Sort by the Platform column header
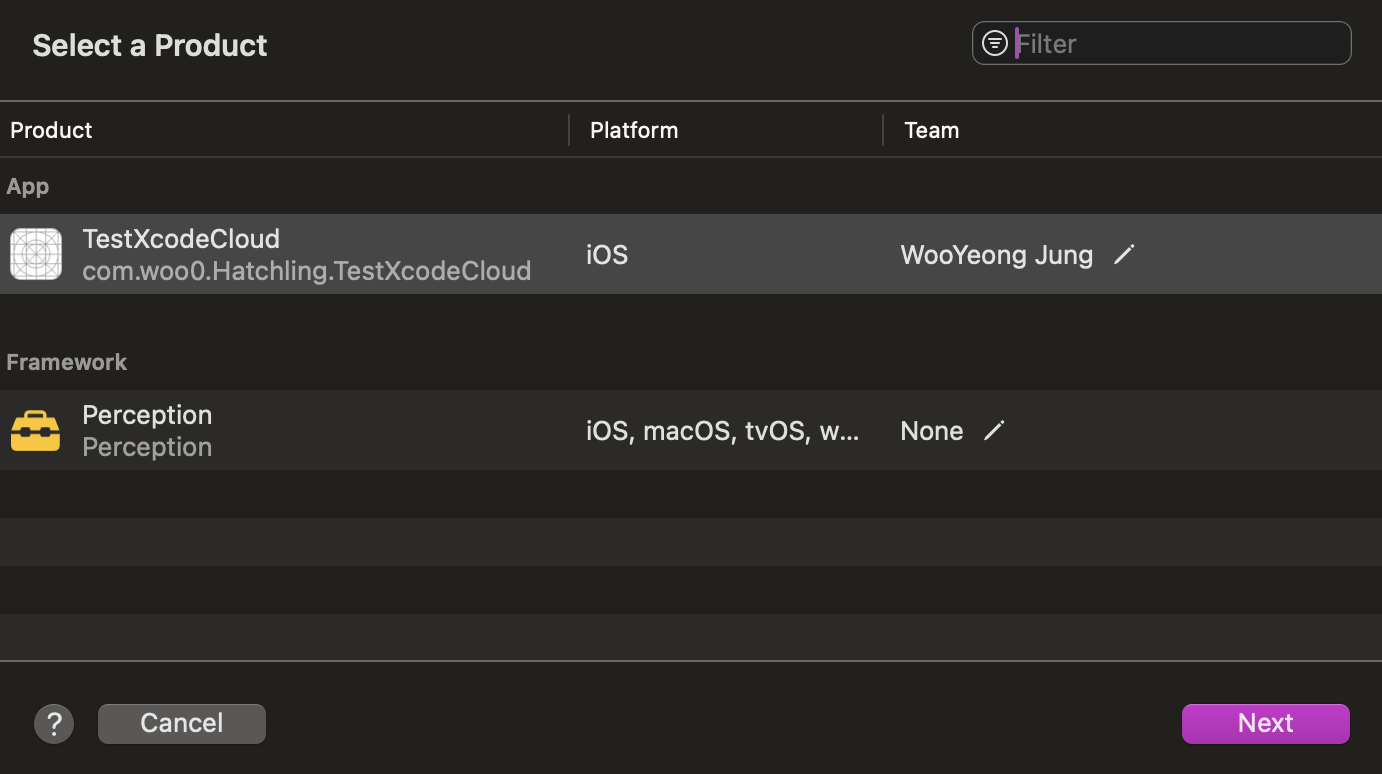The height and width of the screenshot is (774, 1382). (x=634, y=130)
